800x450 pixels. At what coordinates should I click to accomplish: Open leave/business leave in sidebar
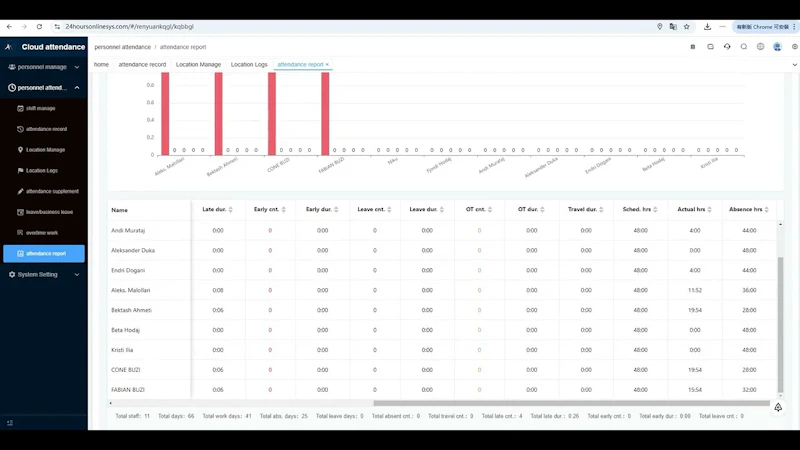click(x=43, y=212)
